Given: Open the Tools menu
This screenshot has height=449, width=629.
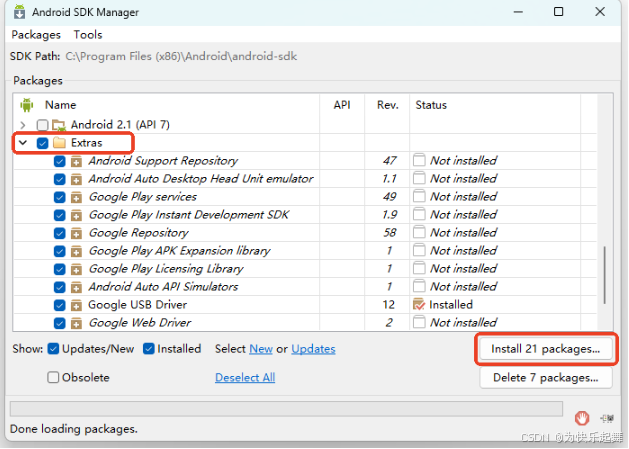Looking at the screenshot, I should coord(87,35).
